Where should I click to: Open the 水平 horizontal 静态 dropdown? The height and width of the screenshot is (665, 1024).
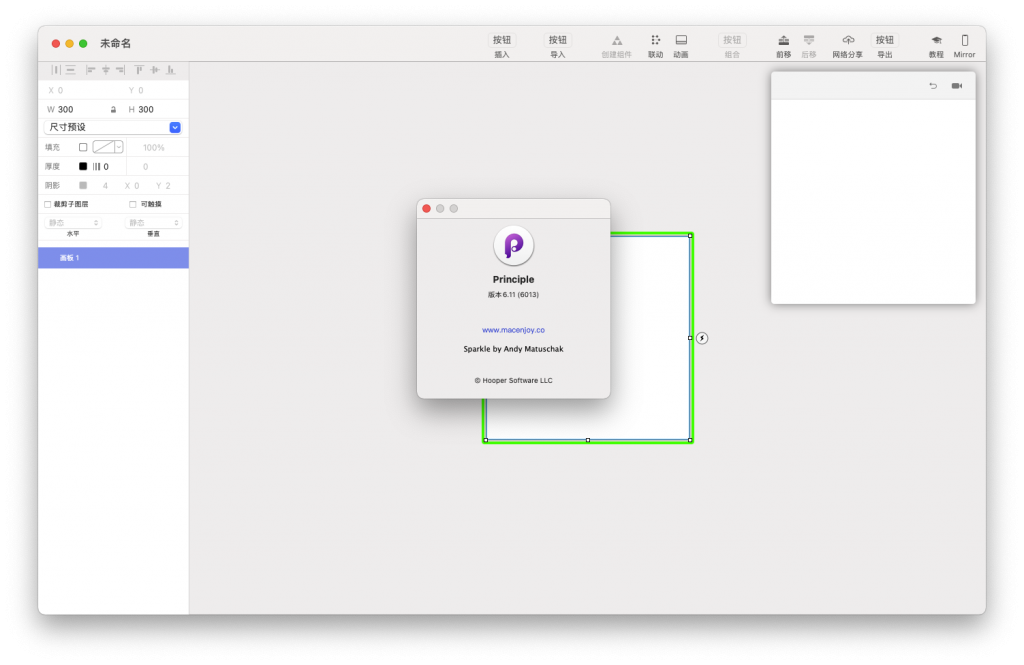pos(73,223)
